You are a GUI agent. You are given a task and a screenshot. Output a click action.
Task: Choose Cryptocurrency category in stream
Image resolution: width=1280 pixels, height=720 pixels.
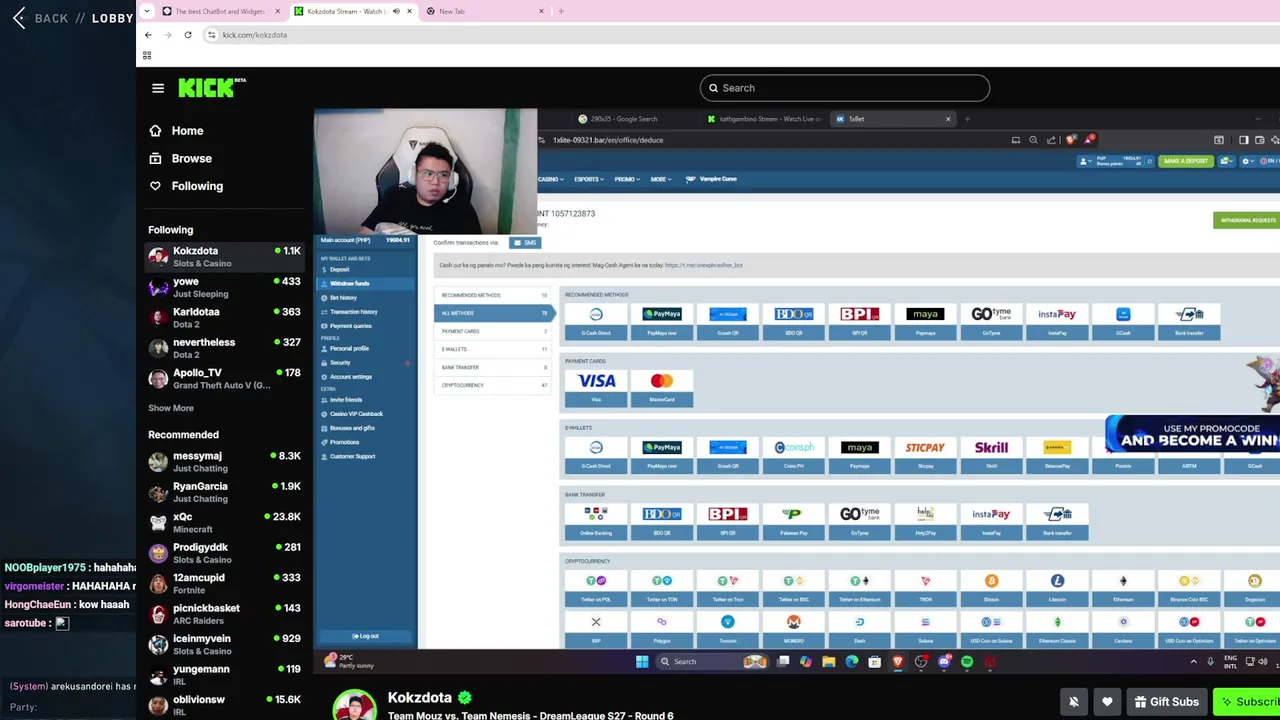click(493, 385)
